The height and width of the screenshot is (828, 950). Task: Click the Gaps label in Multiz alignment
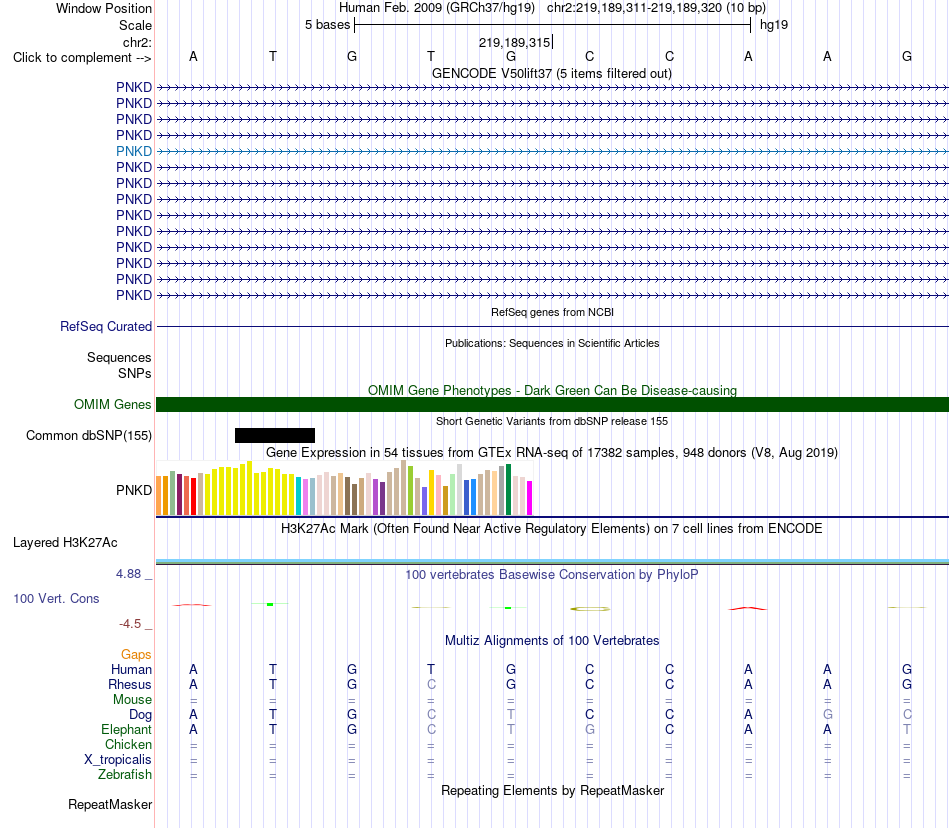pyautogui.click(x=136, y=654)
